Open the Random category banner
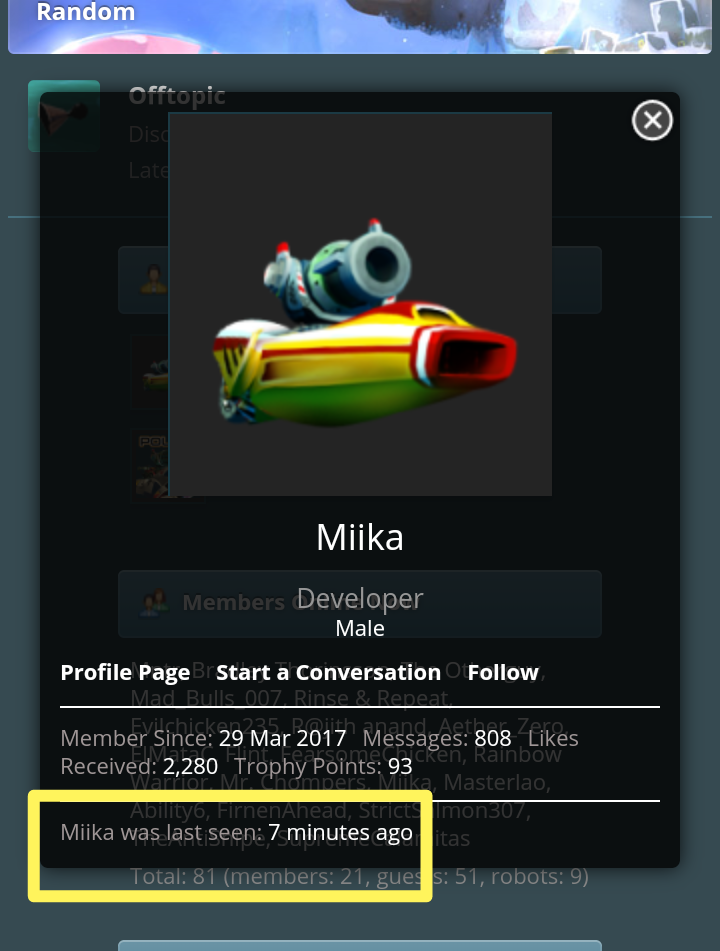 [x=360, y=25]
